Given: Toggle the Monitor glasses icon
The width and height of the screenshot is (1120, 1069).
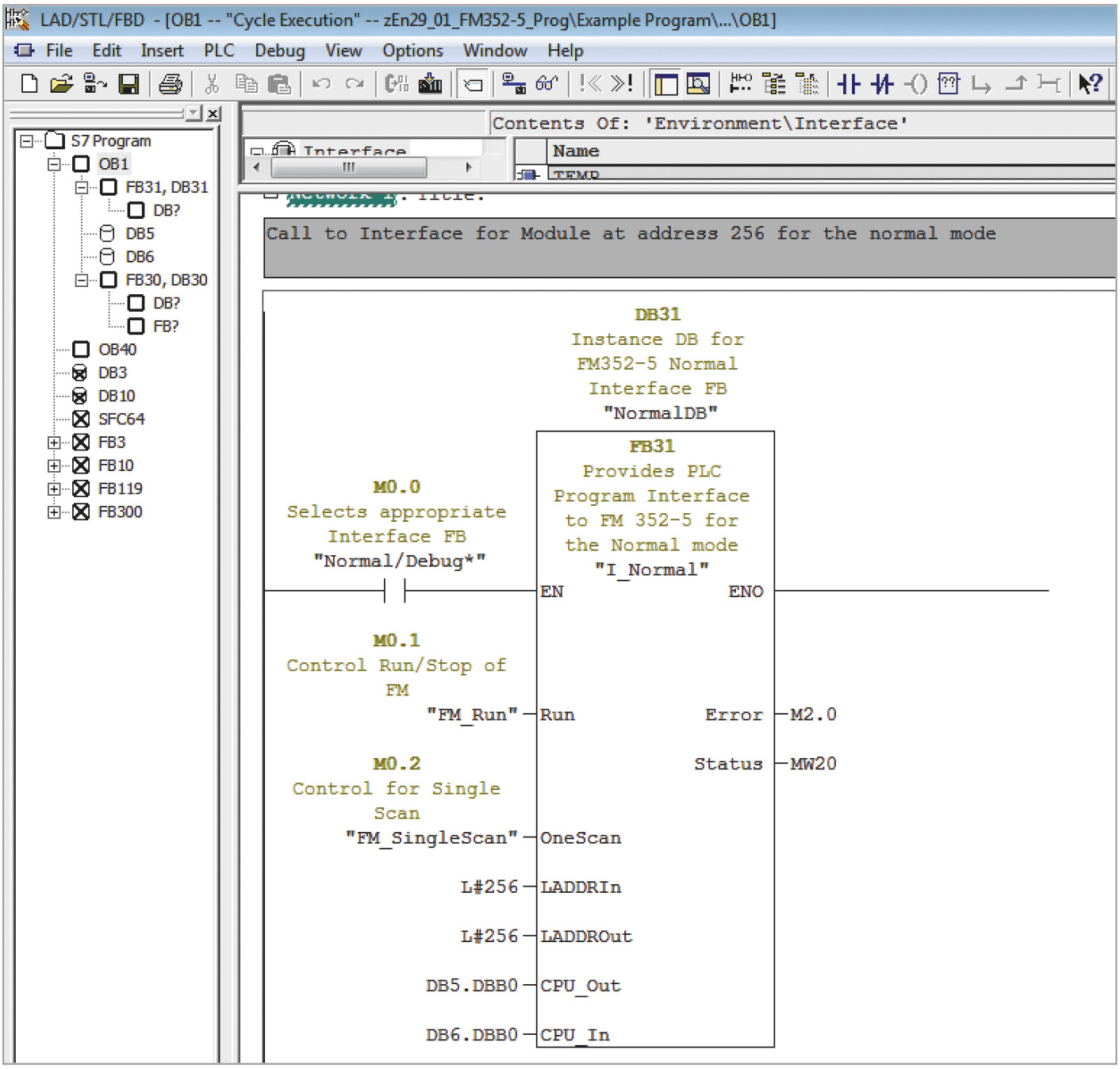Looking at the screenshot, I should click(x=547, y=83).
